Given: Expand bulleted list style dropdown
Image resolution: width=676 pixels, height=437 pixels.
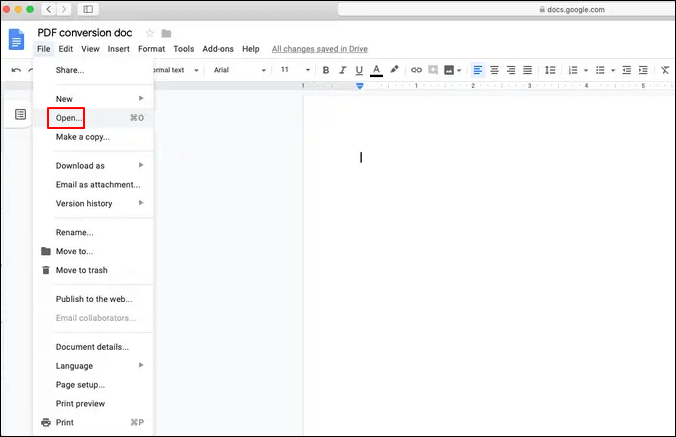Looking at the screenshot, I should pyautogui.click(x=613, y=70).
